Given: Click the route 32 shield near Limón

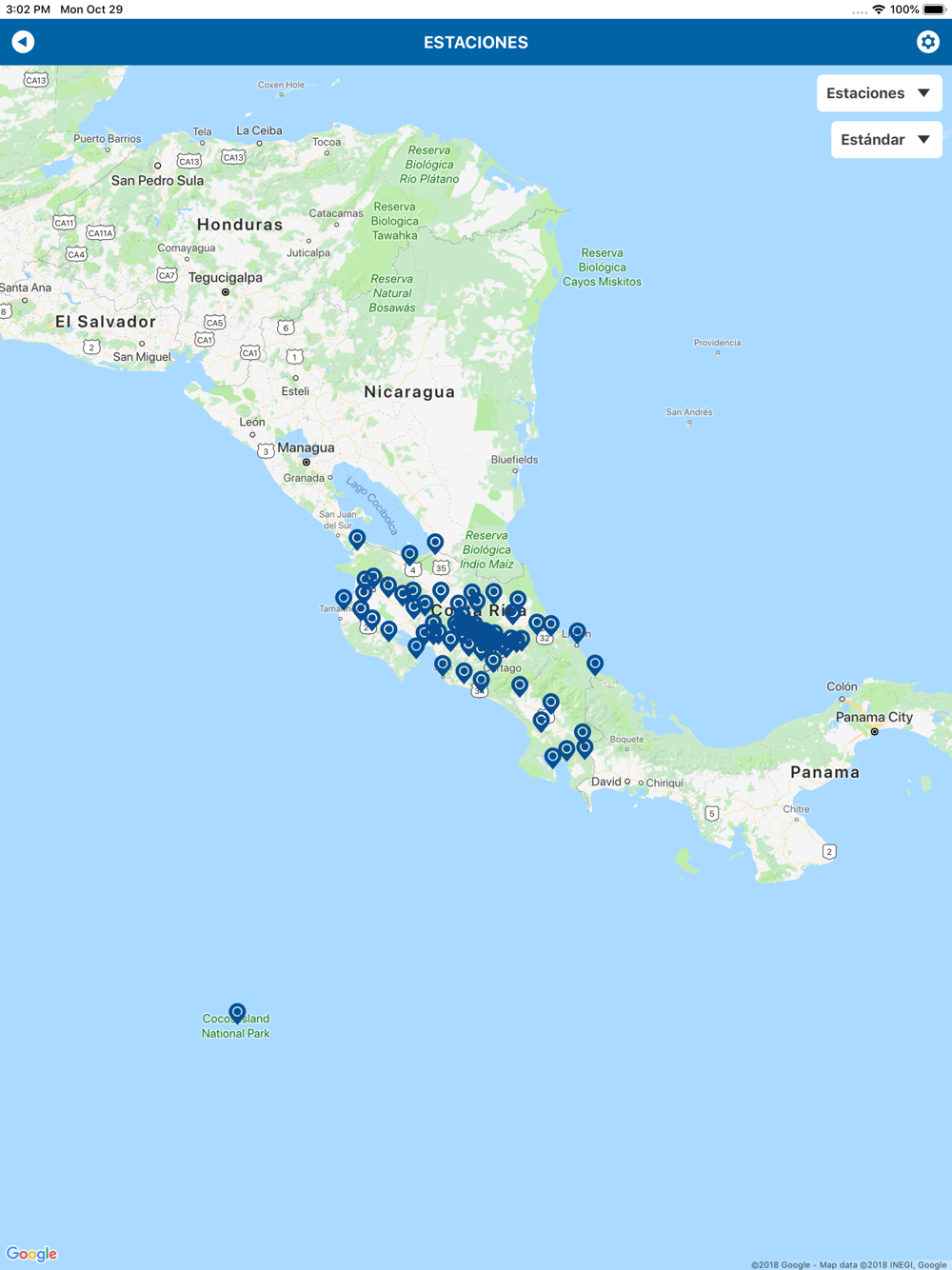Looking at the screenshot, I should point(544,638).
